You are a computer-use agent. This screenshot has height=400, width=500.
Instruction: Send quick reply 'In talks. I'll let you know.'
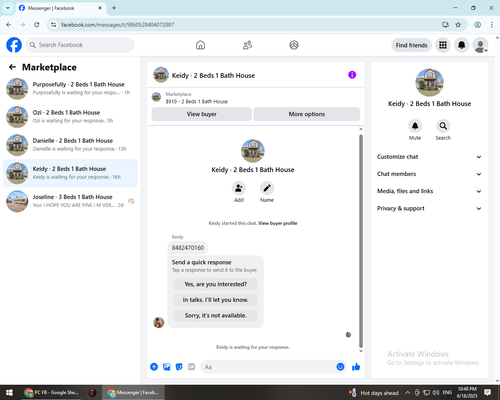pos(216,300)
